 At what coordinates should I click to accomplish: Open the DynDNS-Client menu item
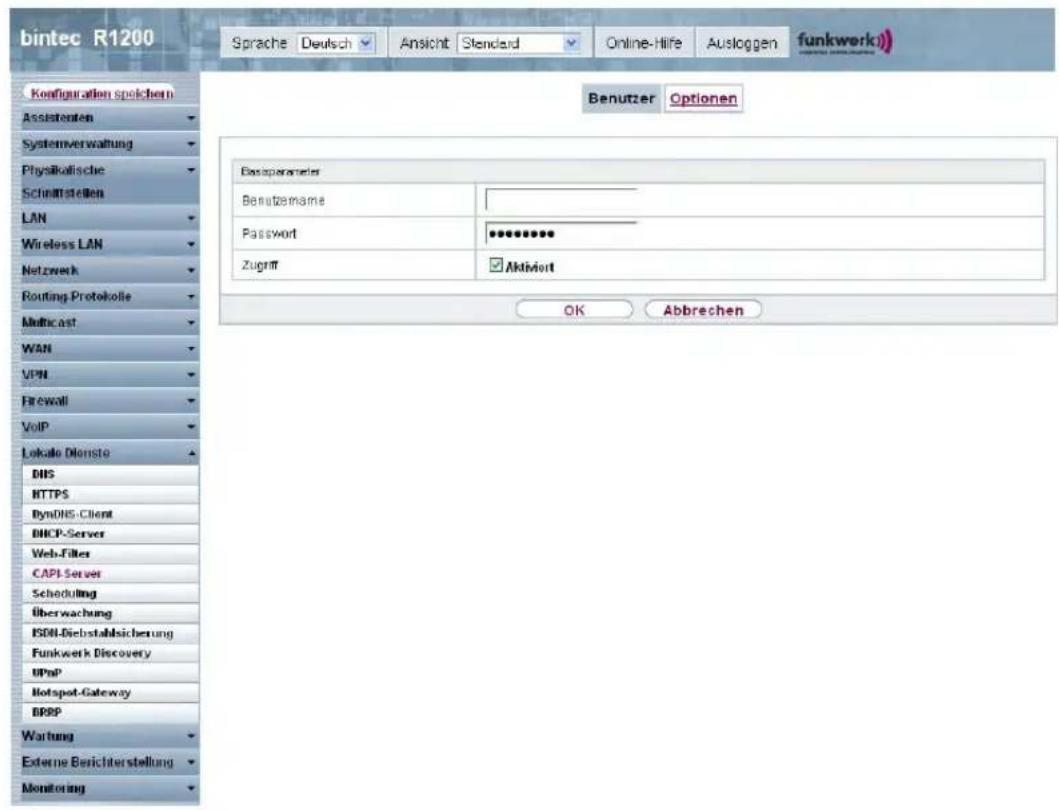pyautogui.click(x=111, y=514)
